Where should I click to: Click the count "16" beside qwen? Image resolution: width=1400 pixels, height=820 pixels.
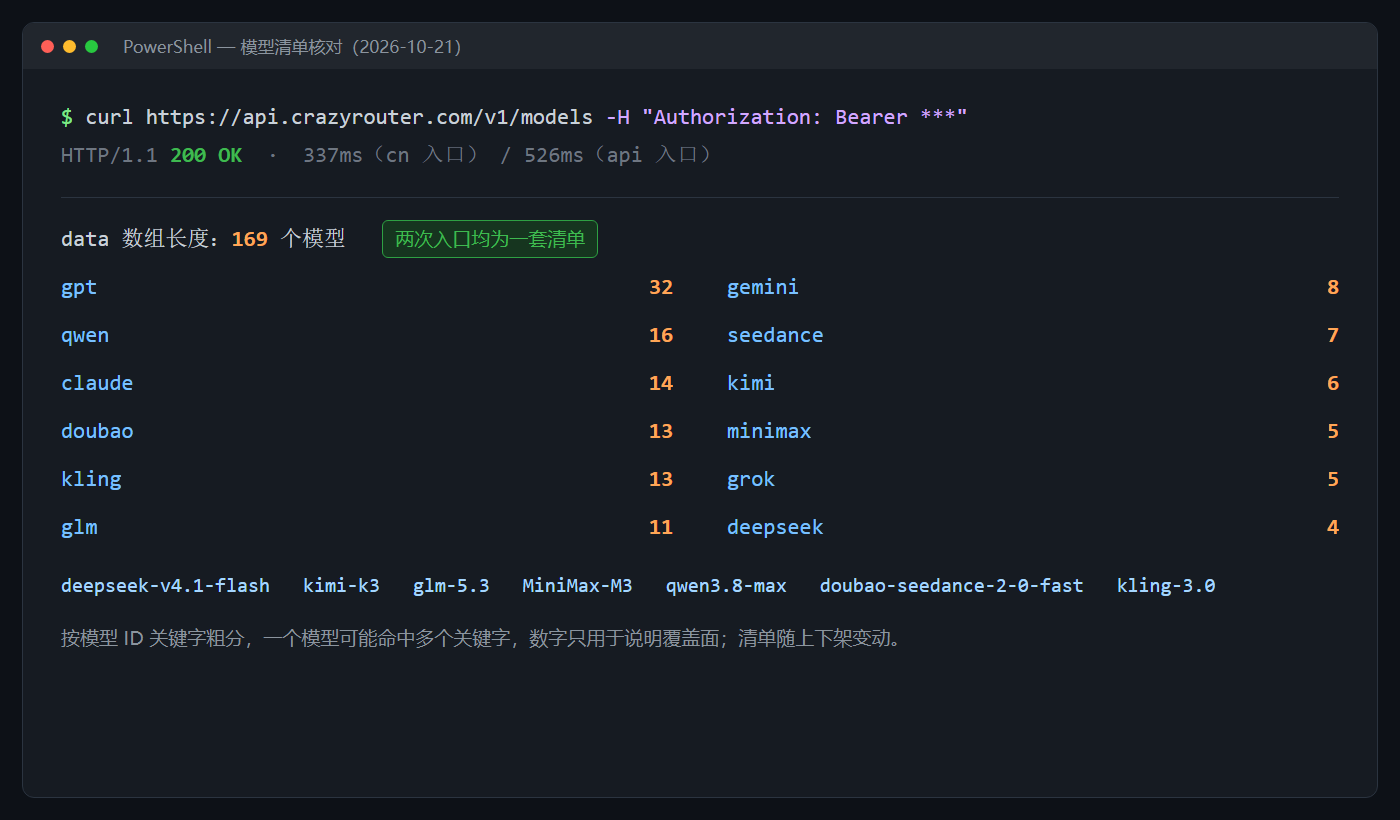(x=661, y=335)
